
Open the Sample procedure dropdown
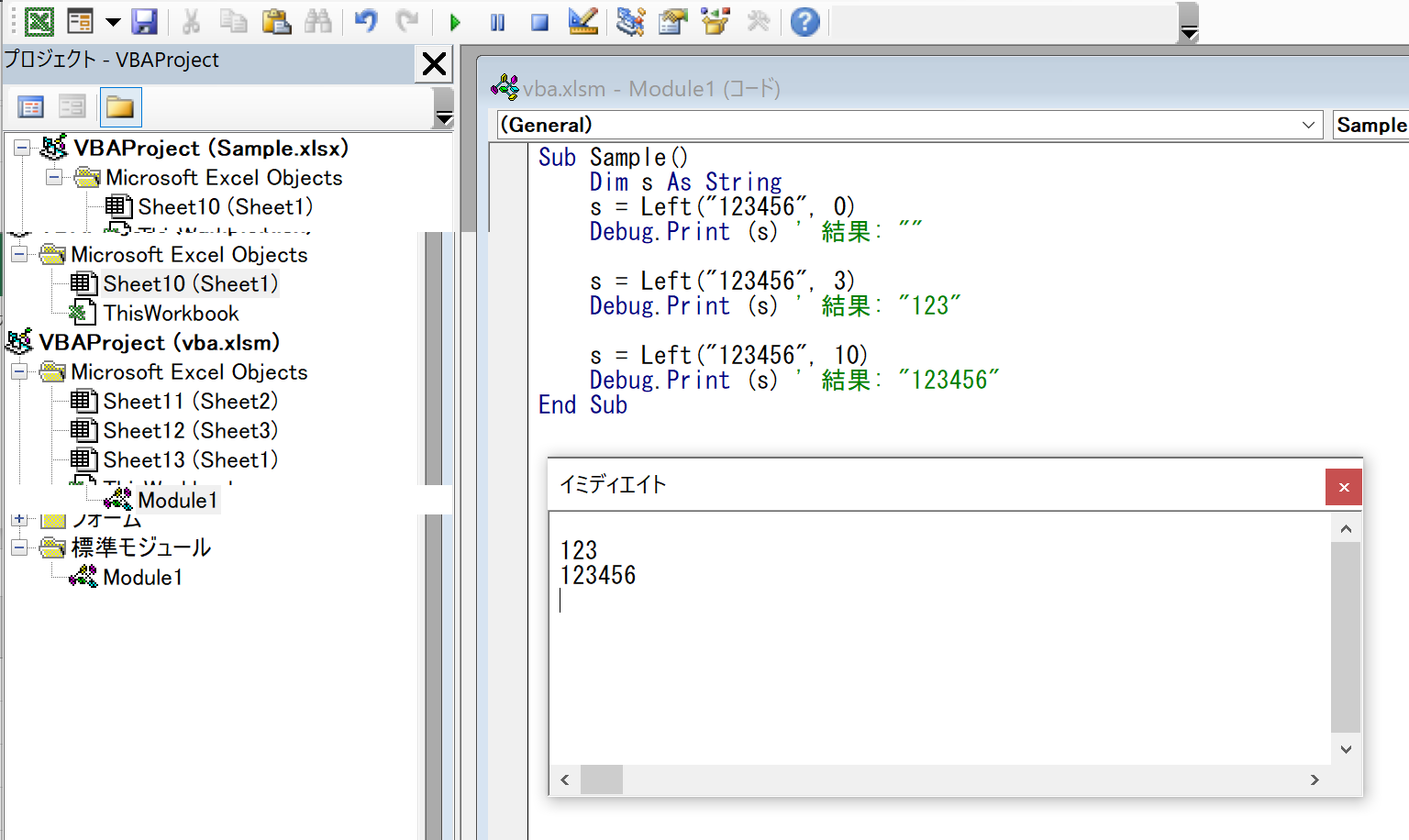(1370, 125)
